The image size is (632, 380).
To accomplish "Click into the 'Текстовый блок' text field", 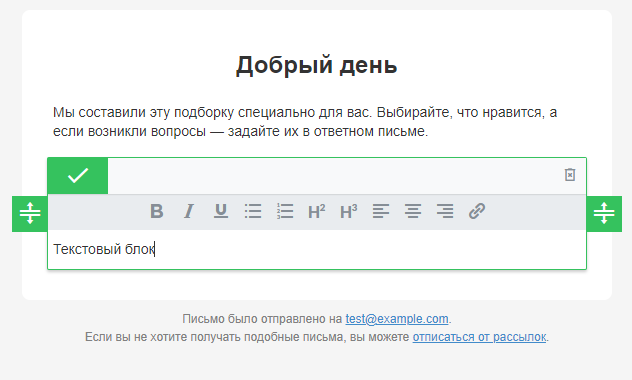I will [317, 249].
